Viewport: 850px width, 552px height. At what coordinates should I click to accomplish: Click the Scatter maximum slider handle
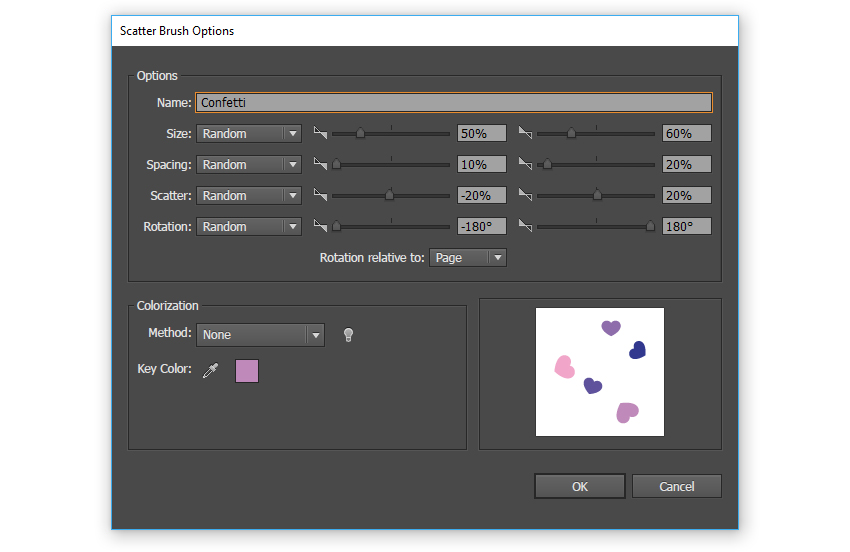point(597,195)
